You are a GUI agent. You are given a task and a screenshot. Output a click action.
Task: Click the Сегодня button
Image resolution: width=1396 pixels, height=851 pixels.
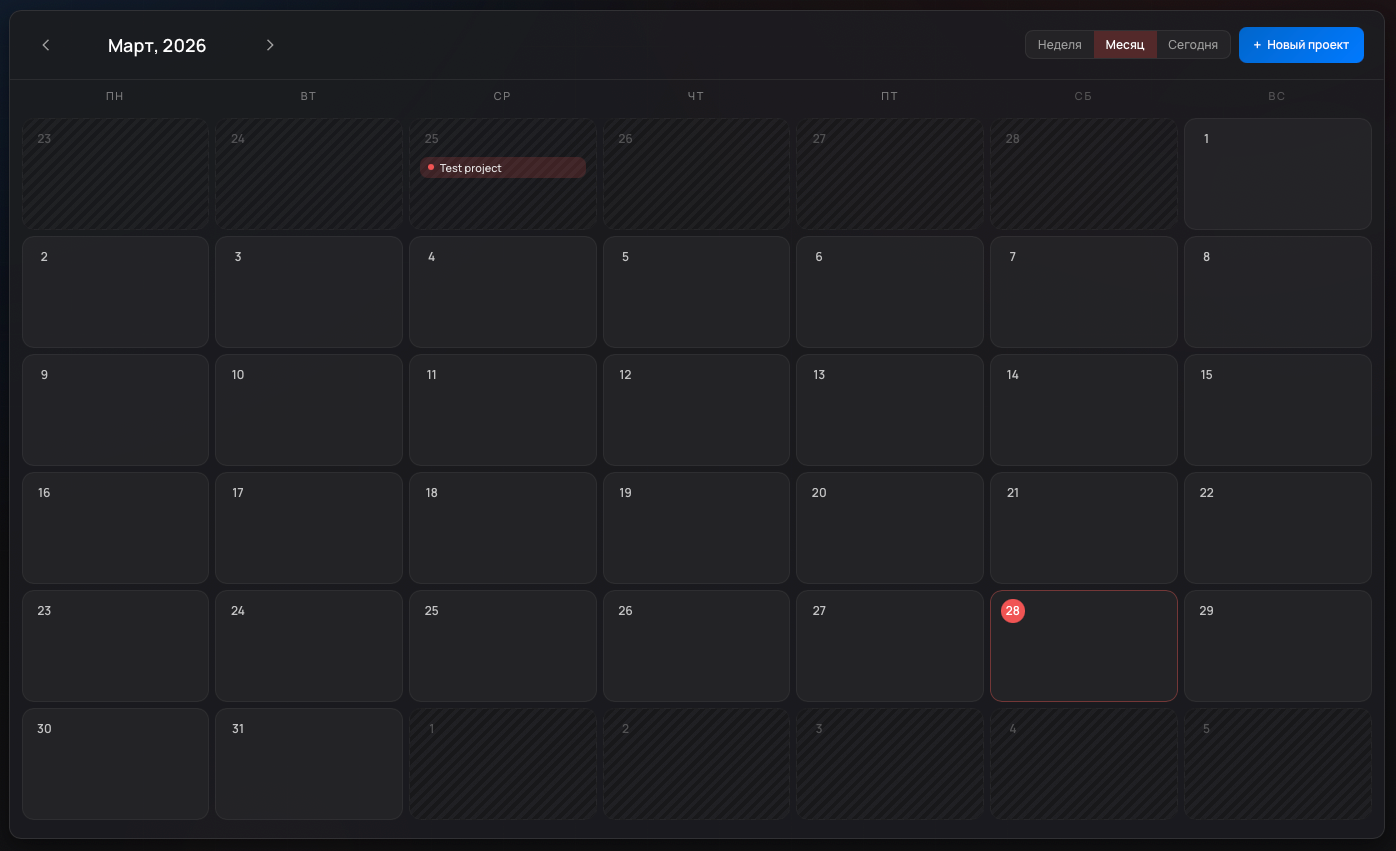pyautogui.click(x=1192, y=44)
